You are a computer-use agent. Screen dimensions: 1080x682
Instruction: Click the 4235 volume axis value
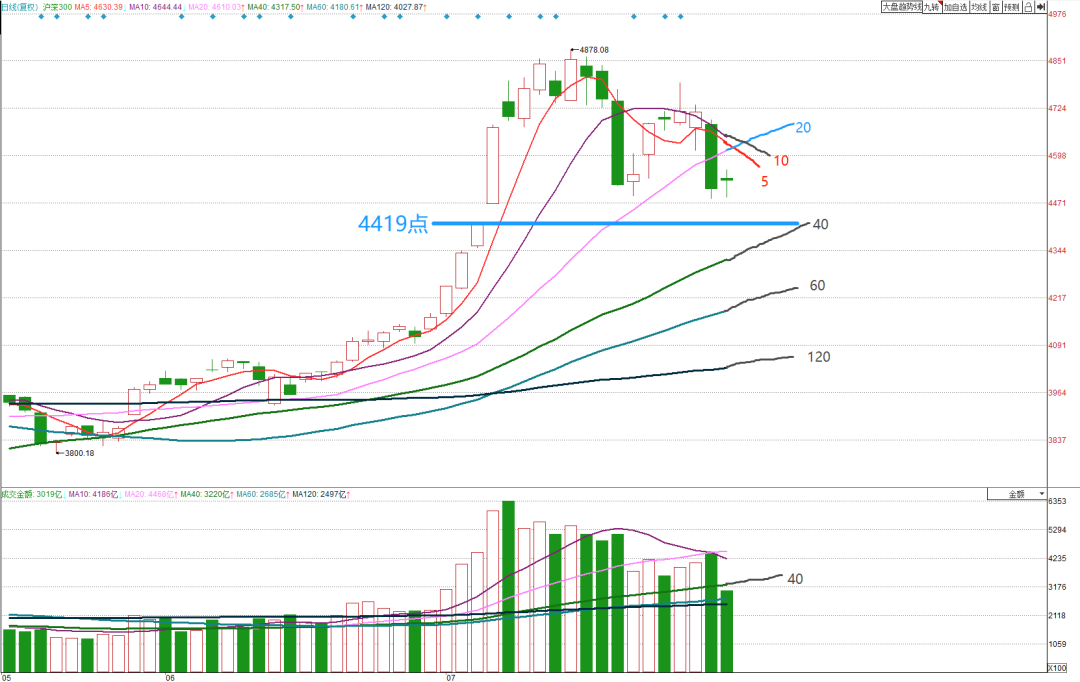click(x=1057, y=559)
